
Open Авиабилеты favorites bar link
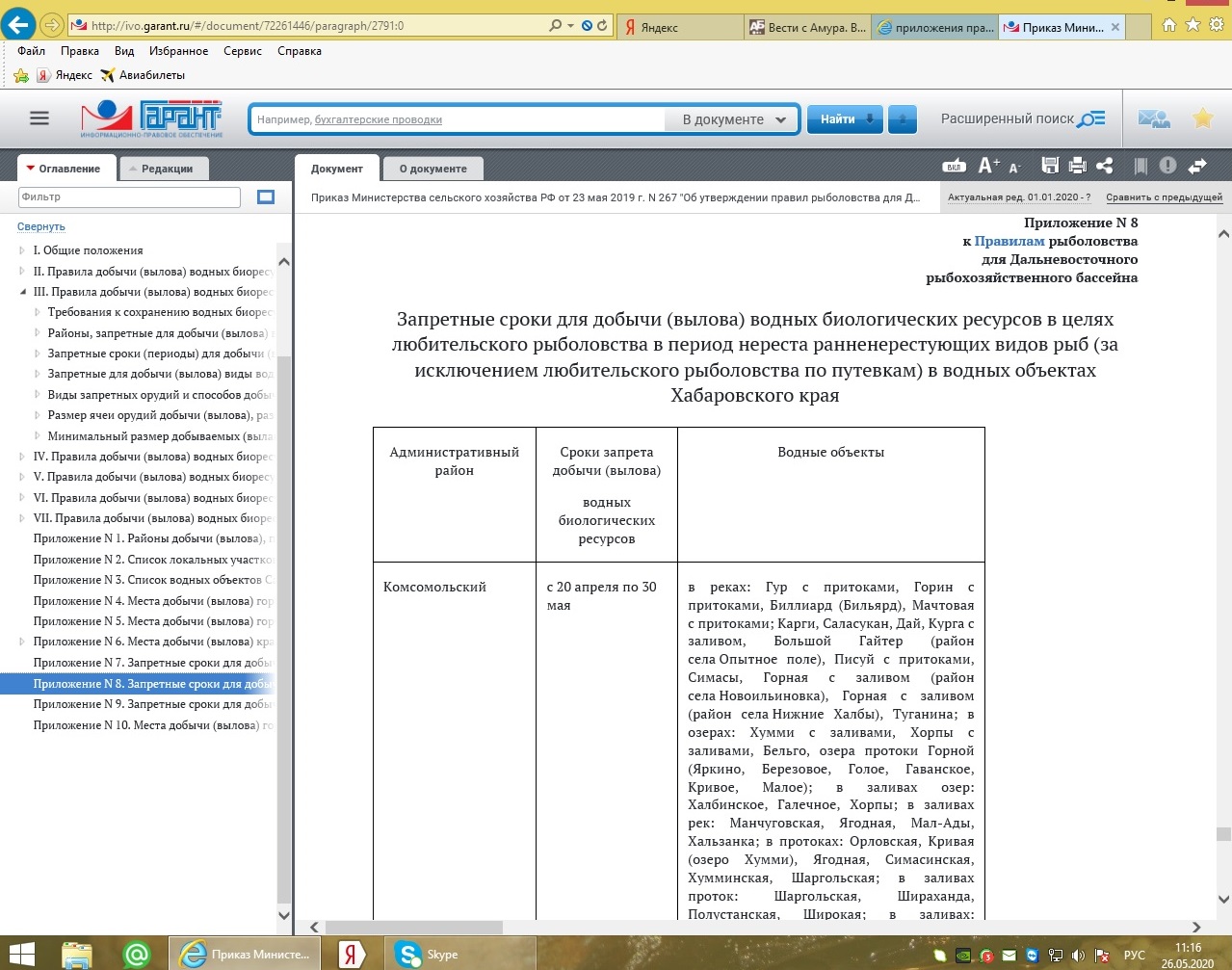click(x=143, y=75)
